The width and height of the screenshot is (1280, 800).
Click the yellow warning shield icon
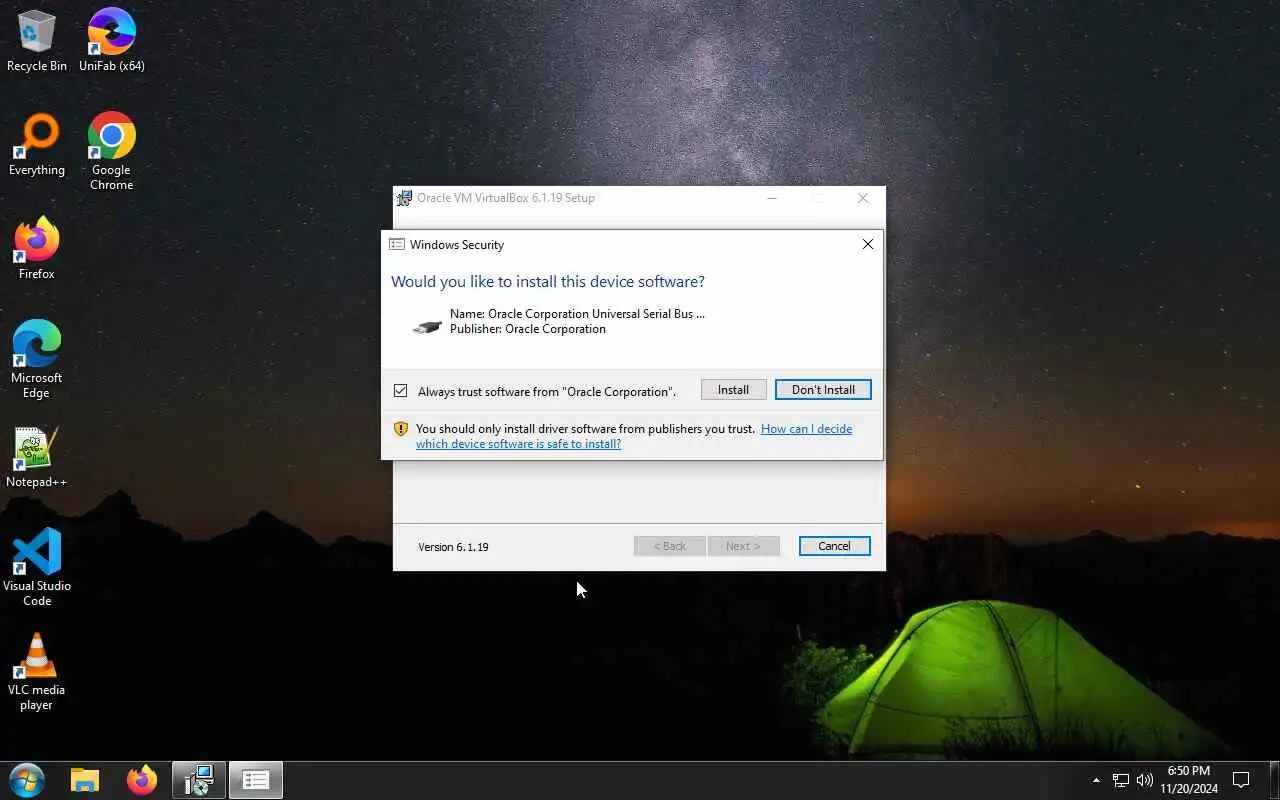401,429
